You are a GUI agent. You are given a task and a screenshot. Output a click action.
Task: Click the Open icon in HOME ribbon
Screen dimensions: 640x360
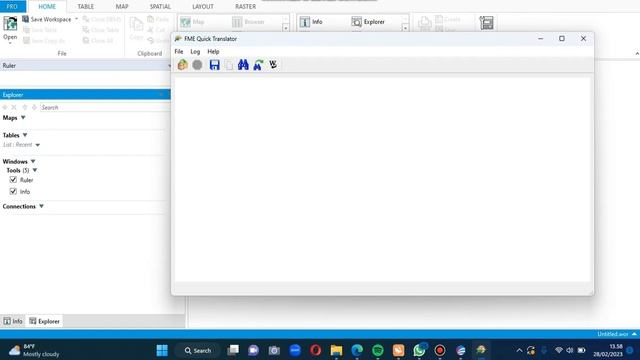click(10, 29)
